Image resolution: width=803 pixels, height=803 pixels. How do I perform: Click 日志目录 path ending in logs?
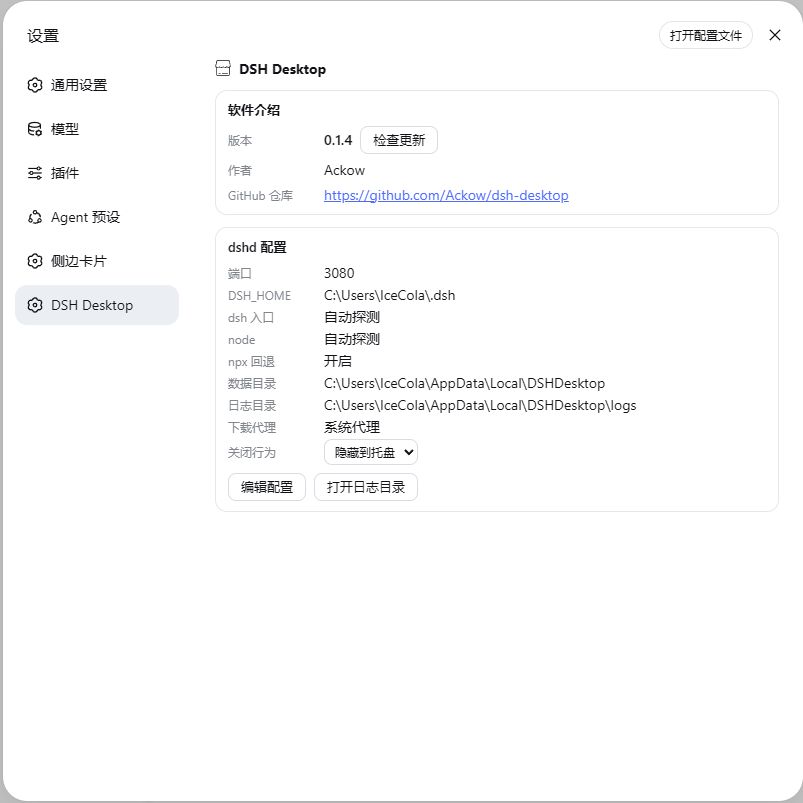[x=480, y=406]
